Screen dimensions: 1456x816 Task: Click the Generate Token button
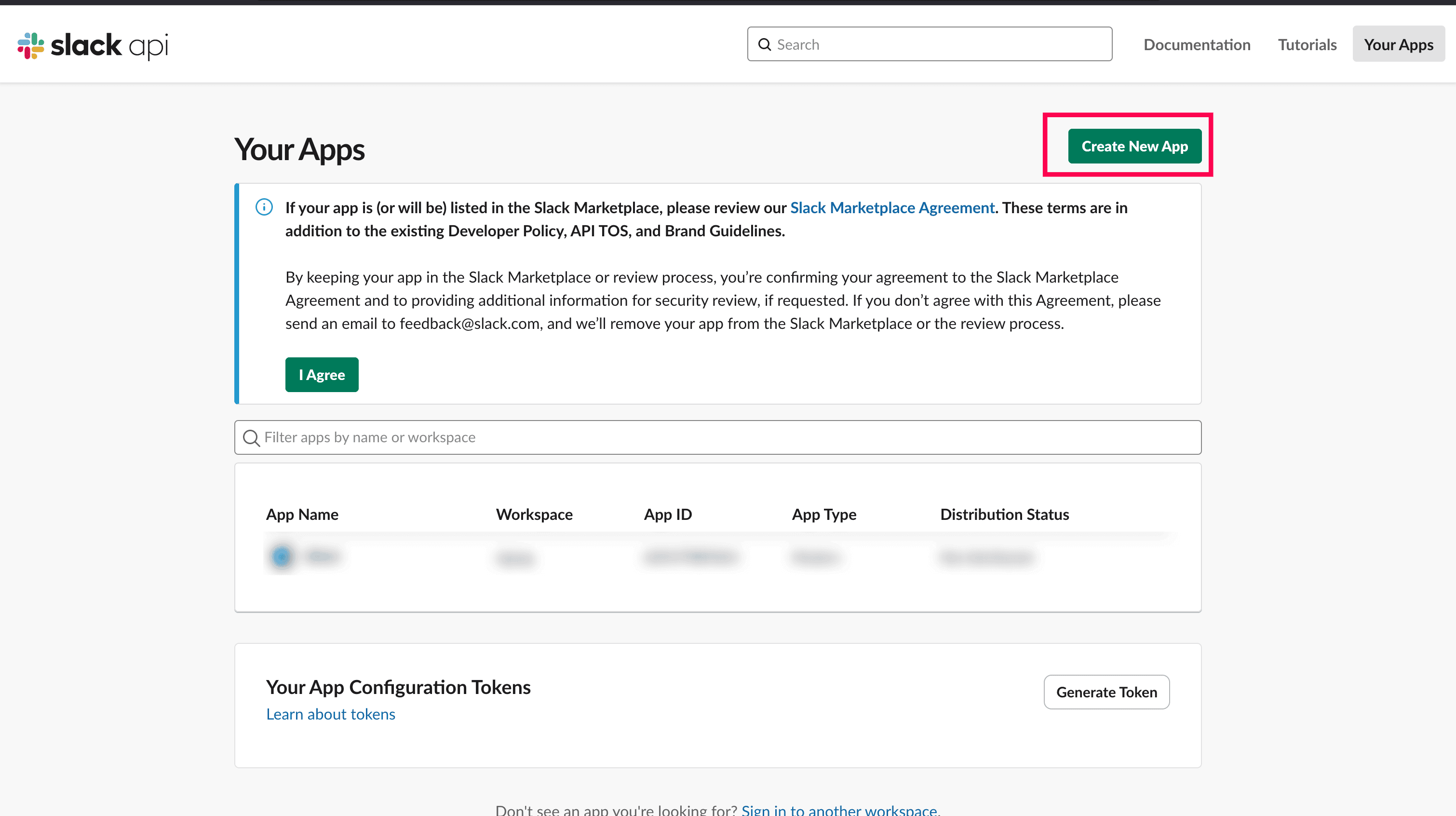[x=1106, y=692]
